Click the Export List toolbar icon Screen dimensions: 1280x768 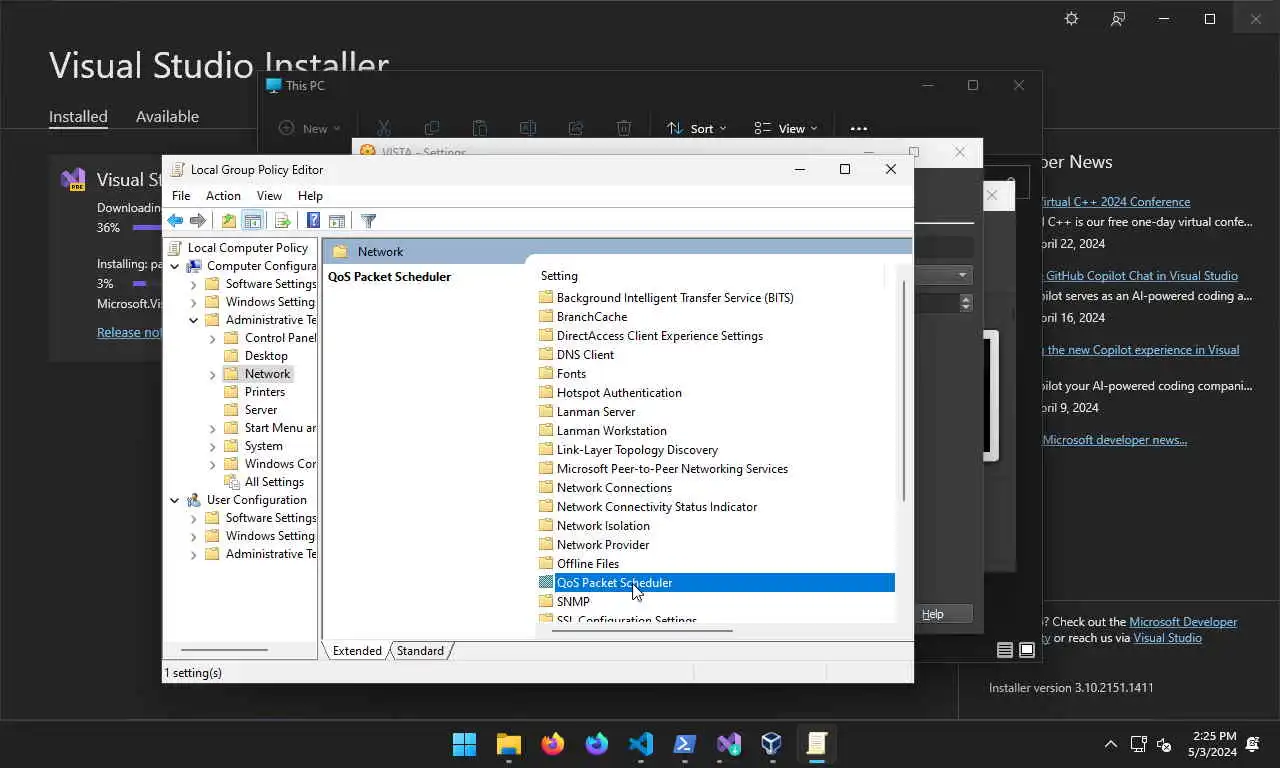click(282, 221)
